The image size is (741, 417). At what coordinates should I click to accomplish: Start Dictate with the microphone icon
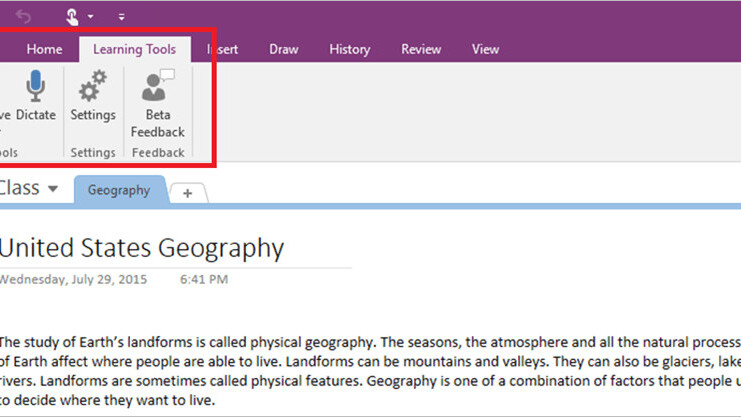(x=36, y=88)
